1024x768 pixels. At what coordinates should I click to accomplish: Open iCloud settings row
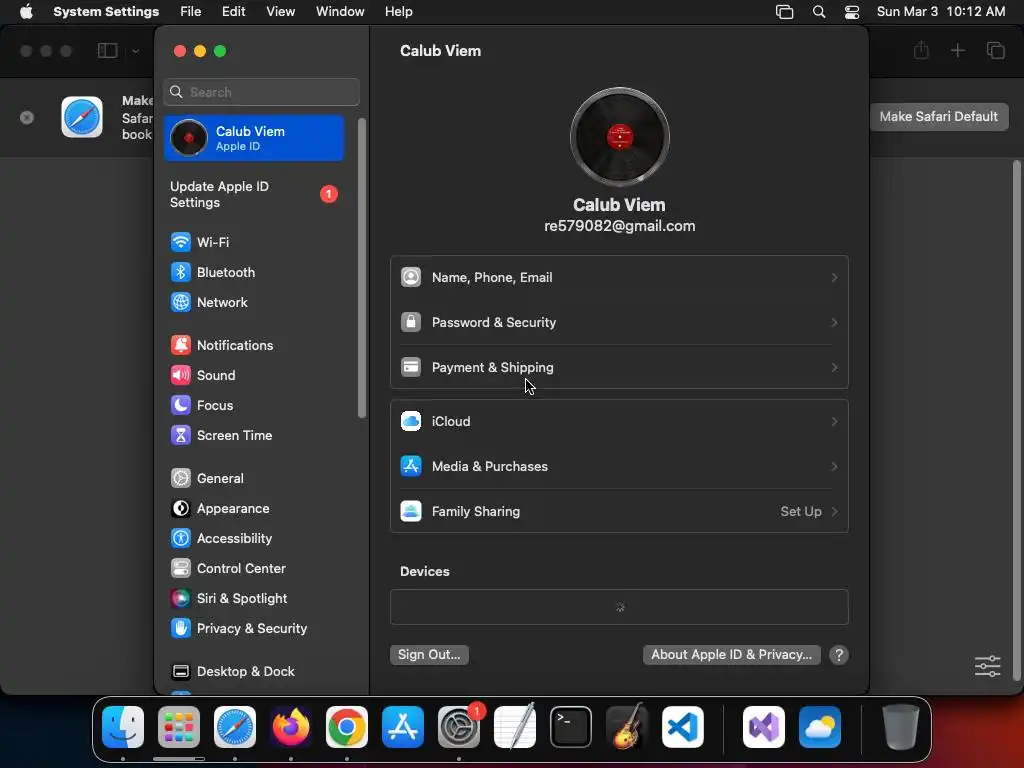pyautogui.click(x=619, y=422)
